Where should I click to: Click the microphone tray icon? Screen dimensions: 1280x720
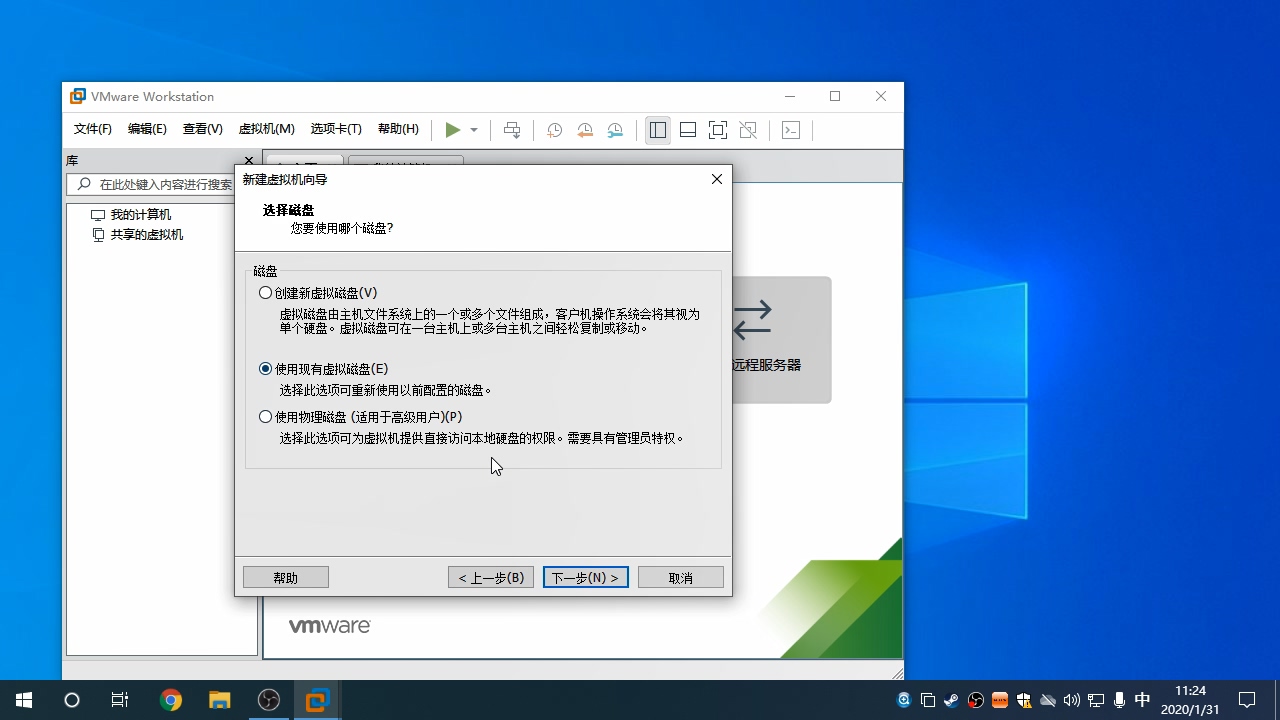click(1120, 700)
